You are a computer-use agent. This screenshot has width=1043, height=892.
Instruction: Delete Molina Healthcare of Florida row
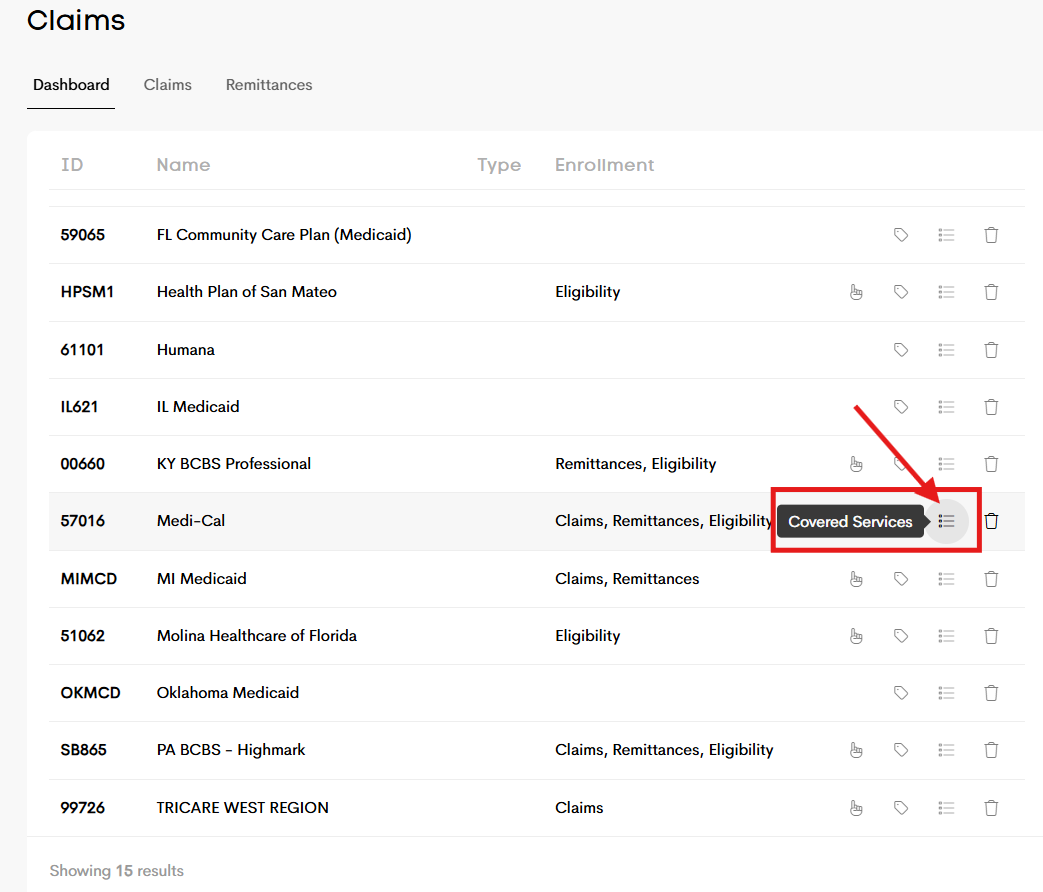coord(991,636)
